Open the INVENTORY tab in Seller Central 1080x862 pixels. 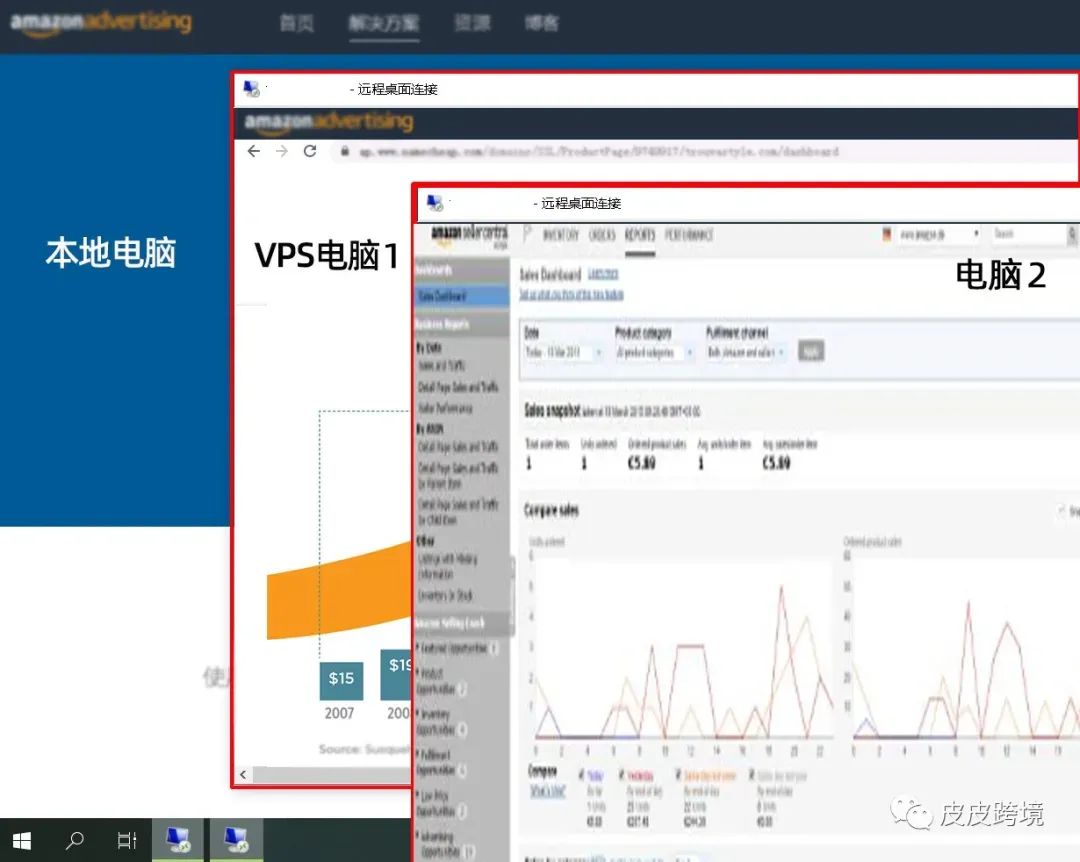pos(561,235)
